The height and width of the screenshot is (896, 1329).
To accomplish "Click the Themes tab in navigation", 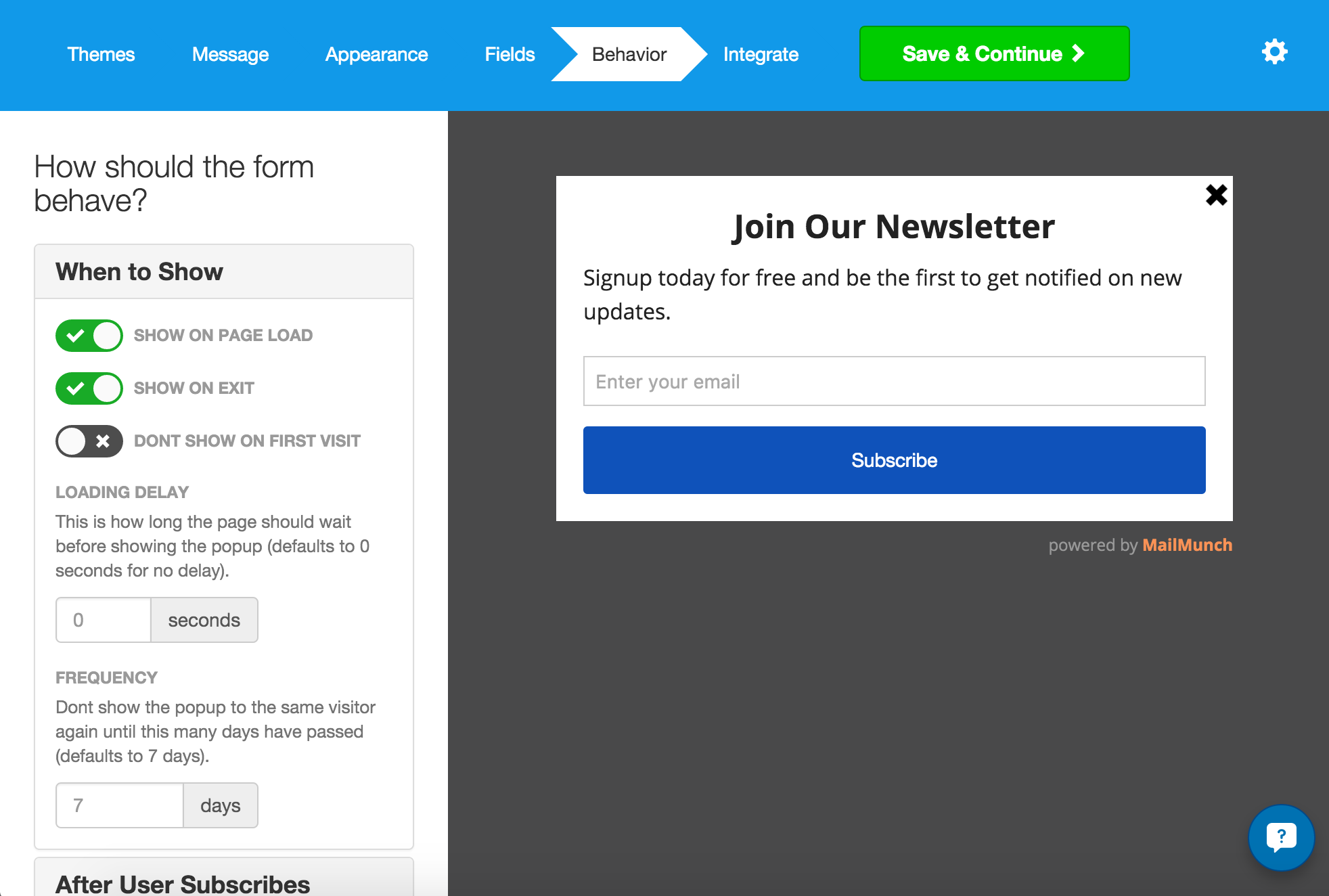I will 101,55.
